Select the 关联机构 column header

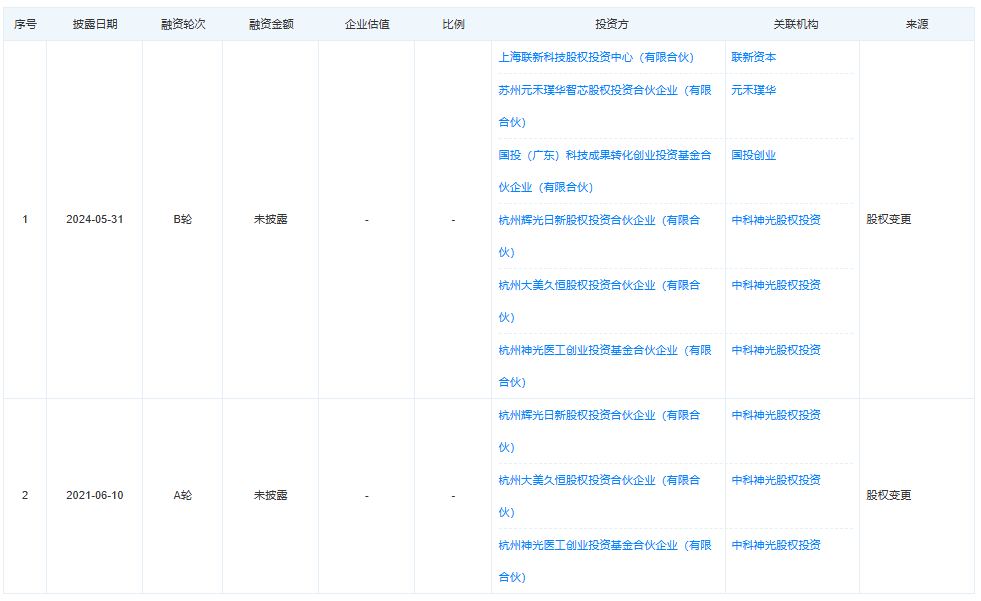(795, 24)
